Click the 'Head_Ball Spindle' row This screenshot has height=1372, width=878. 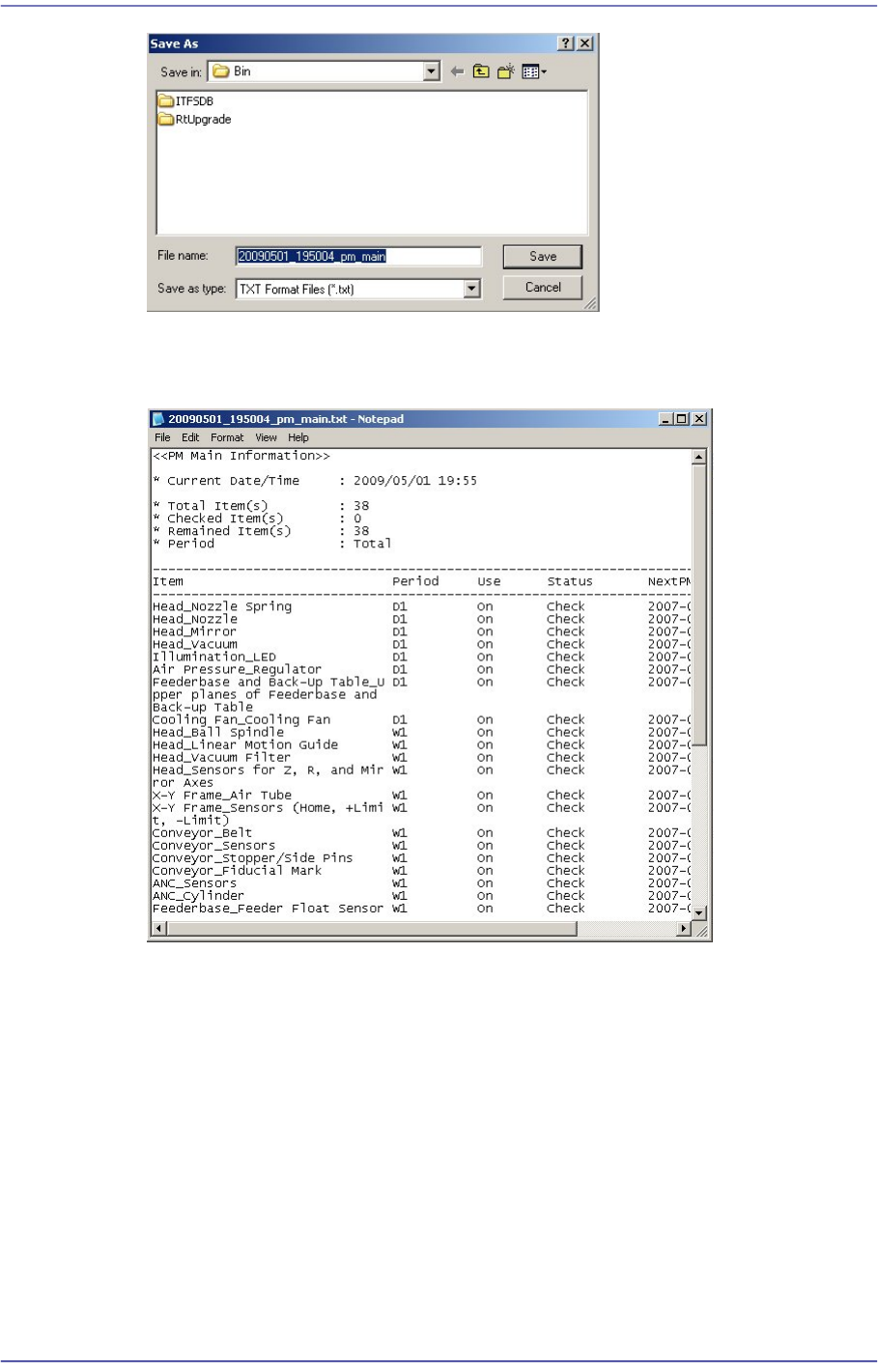421,732
